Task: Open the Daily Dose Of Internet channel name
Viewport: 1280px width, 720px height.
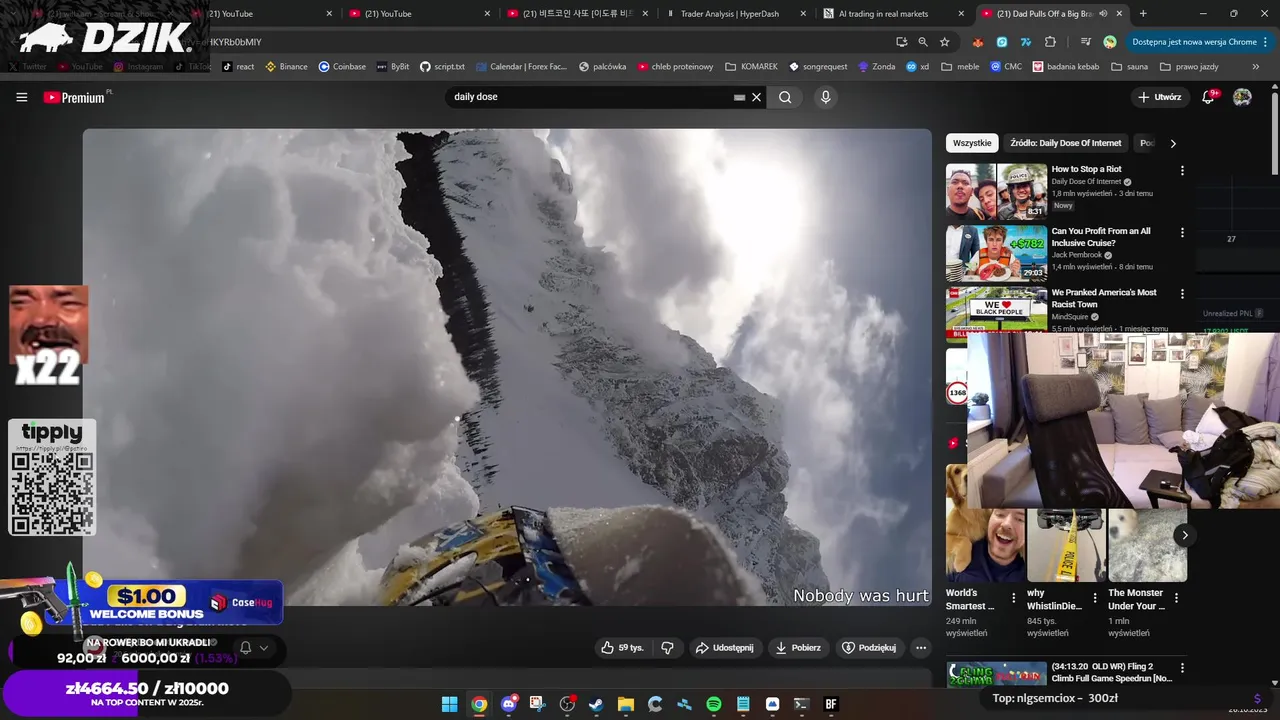Action: [1086, 182]
